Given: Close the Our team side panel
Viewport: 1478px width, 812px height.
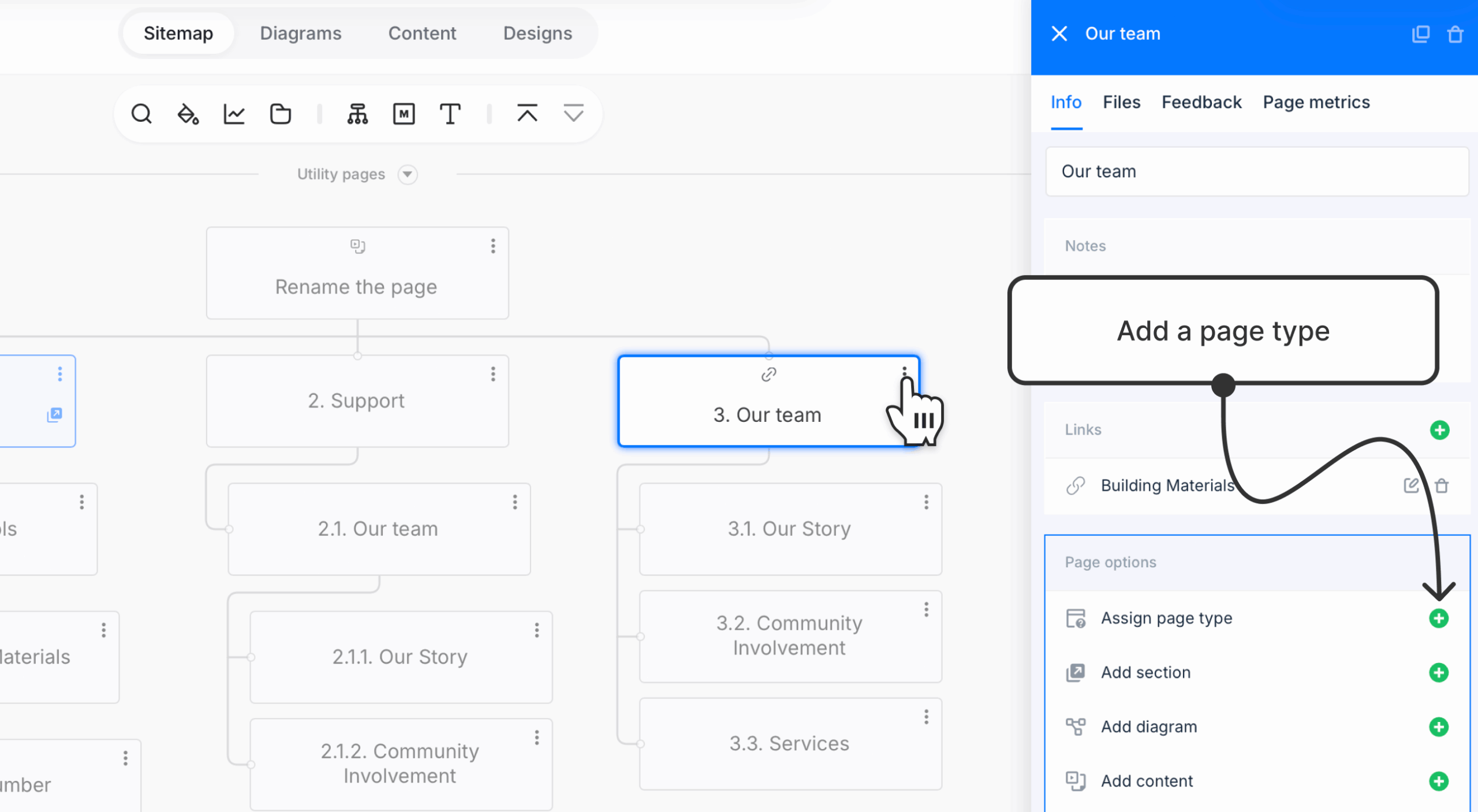Looking at the screenshot, I should click(x=1059, y=33).
